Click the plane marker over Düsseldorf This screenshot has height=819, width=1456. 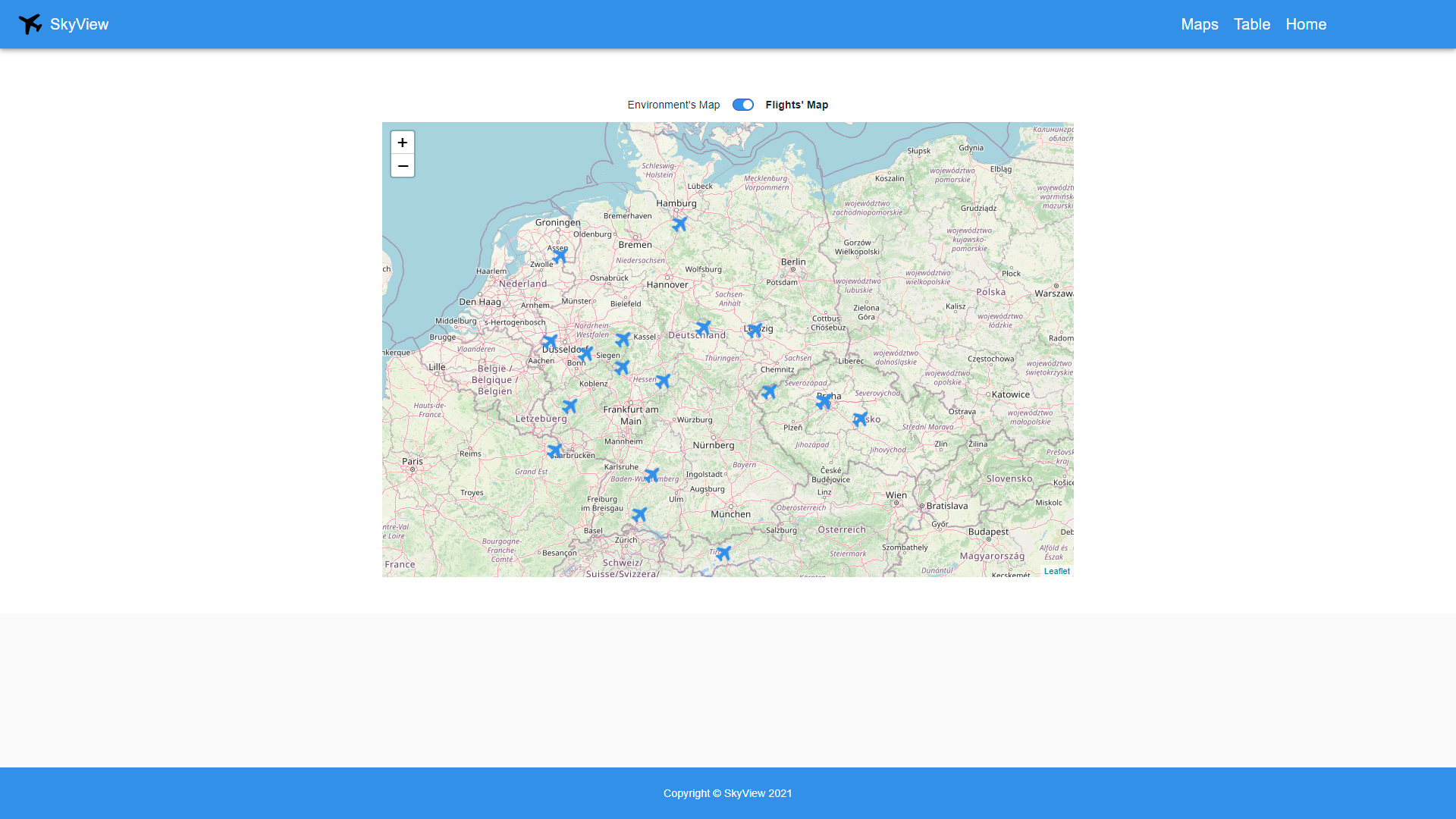(550, 342)
